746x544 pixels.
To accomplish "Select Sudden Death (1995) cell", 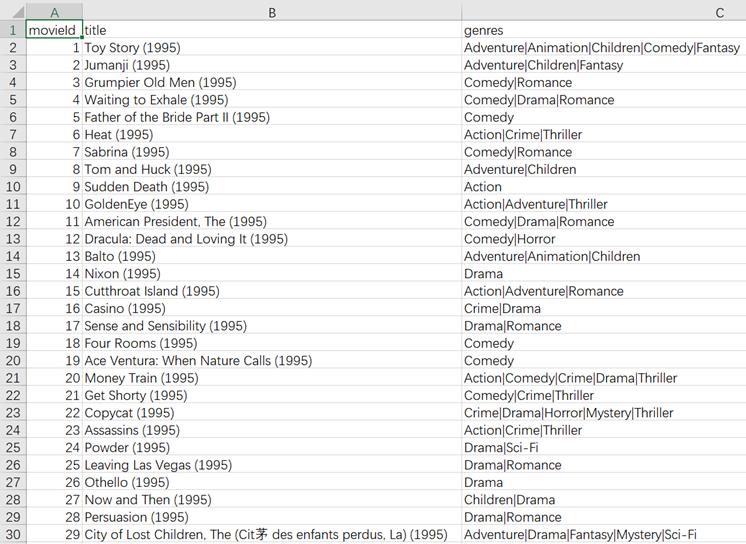I will tap(272, 187).
